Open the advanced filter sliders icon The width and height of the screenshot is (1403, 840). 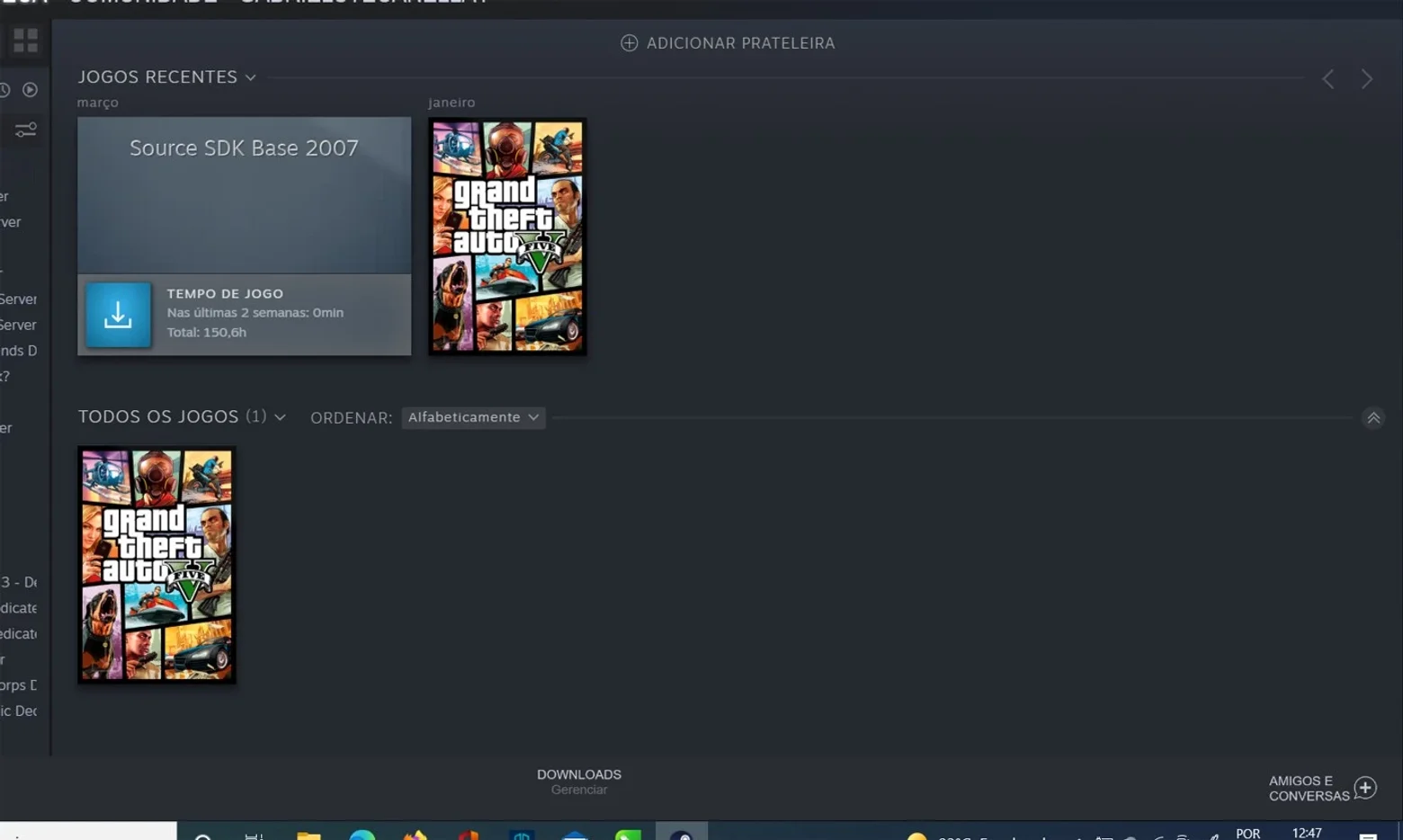tap(25, 130)
